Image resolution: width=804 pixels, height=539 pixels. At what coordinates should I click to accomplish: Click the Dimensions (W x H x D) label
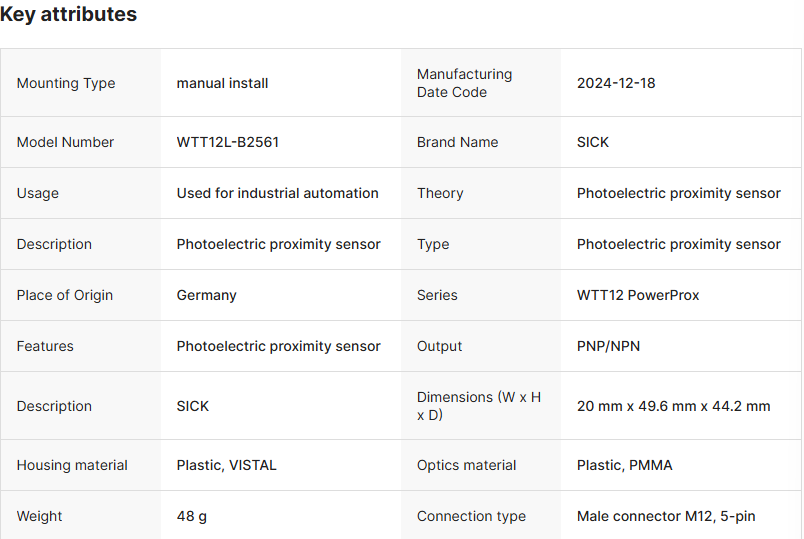(479, 406)
